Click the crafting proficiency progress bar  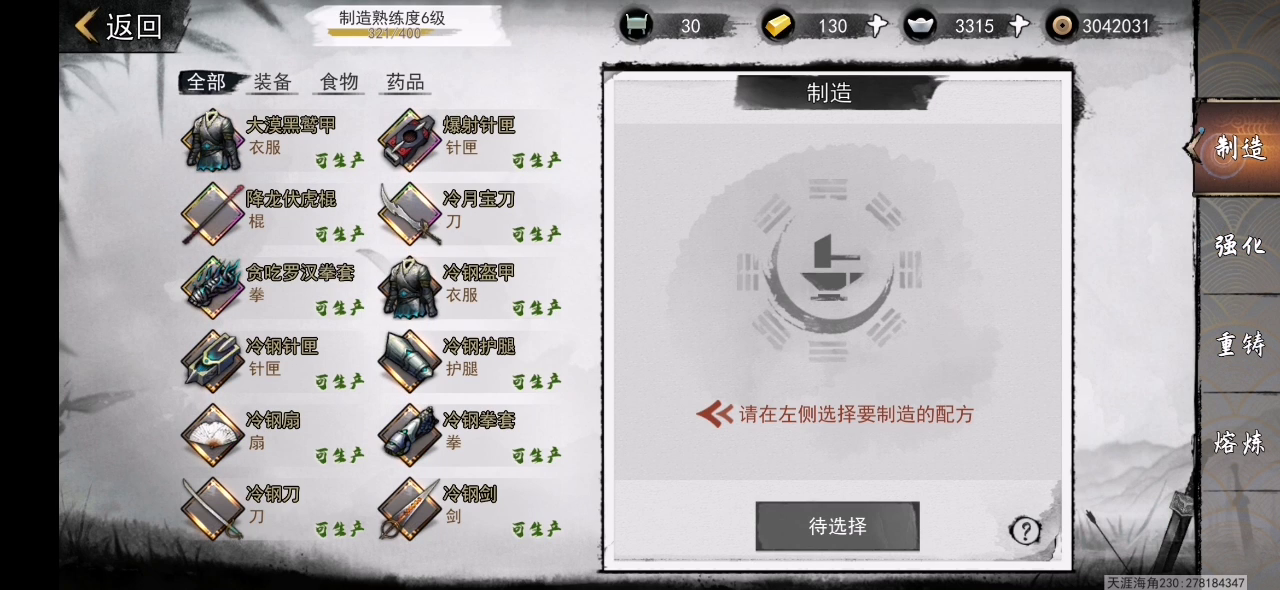pyautogui.click(x=395, y=34)
